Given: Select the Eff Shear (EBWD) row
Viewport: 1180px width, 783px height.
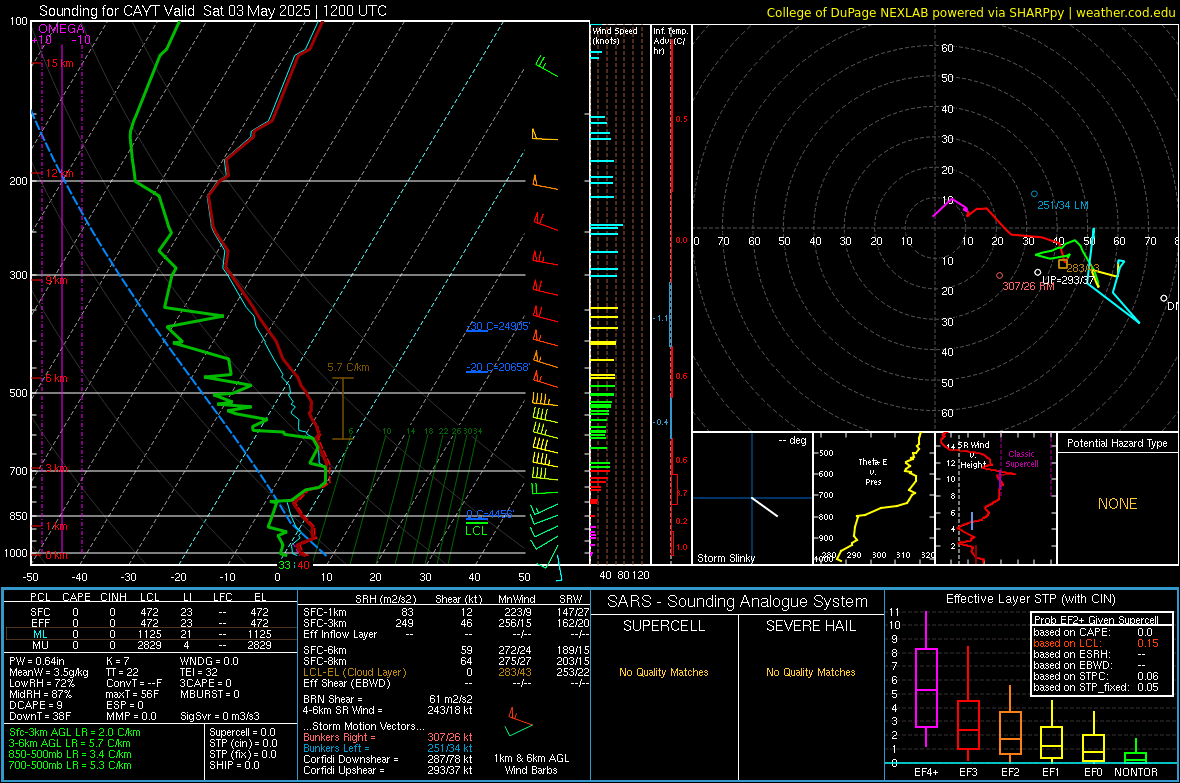Looking at the screenshot, I should point(446,683).
